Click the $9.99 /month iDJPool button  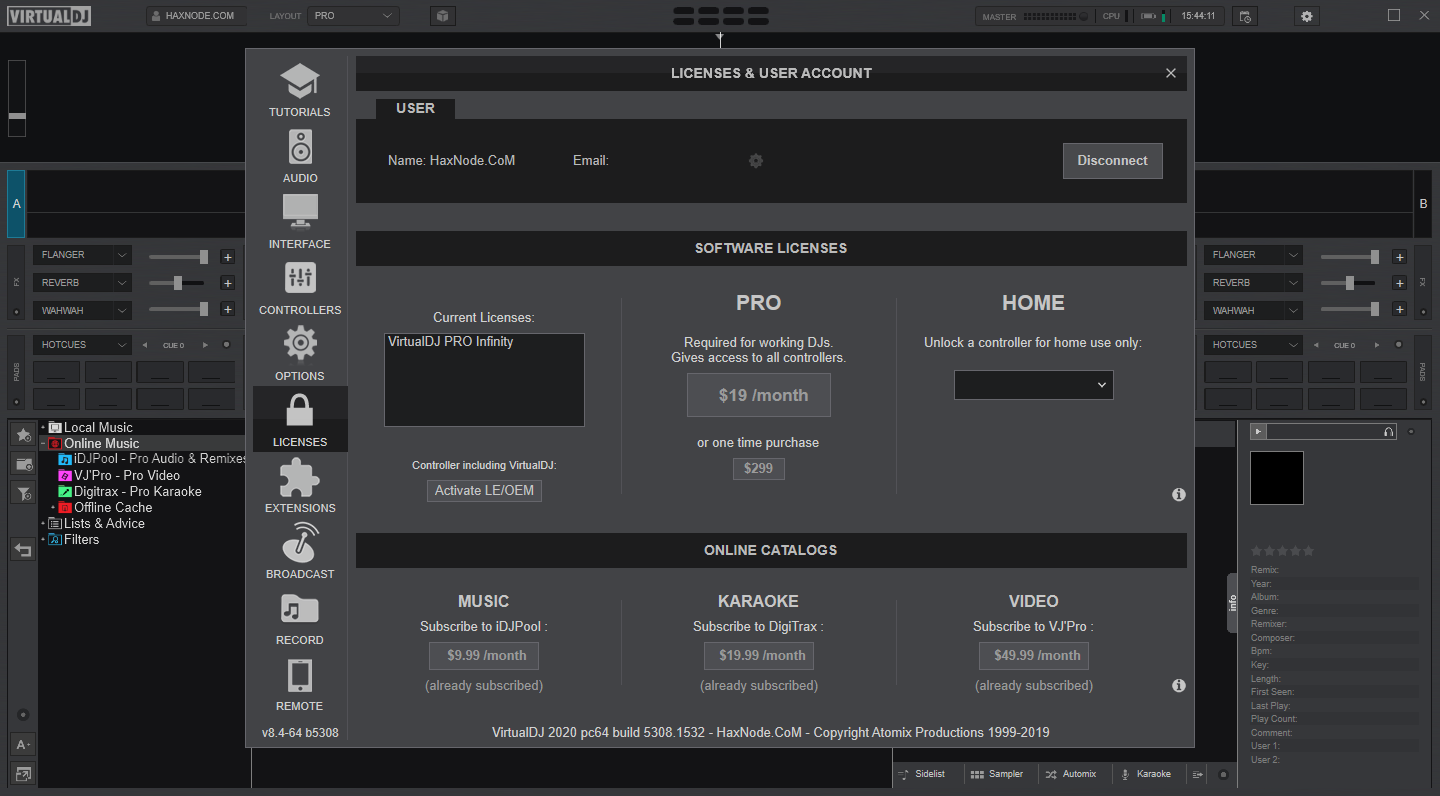tap(484, 656)
